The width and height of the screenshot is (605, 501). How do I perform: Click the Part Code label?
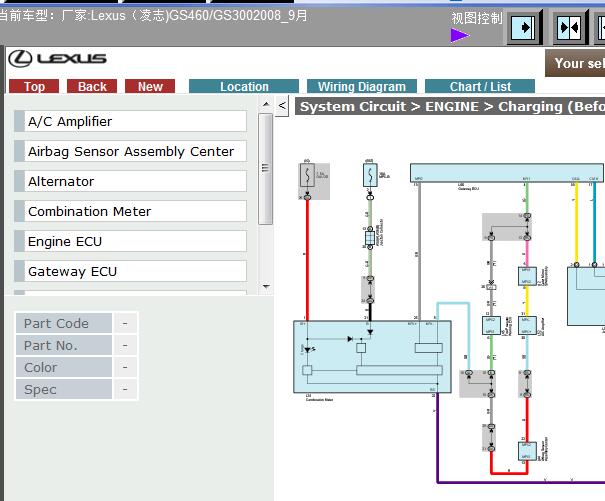coord(64,323)
